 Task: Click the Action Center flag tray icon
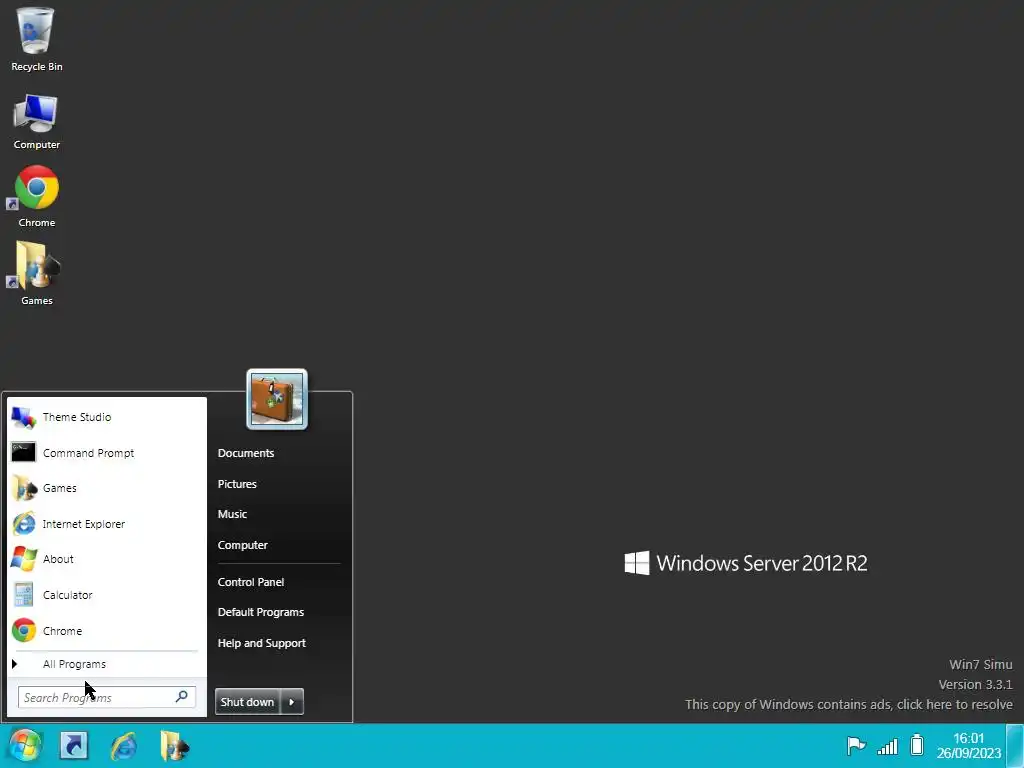[x=856, y=745]
